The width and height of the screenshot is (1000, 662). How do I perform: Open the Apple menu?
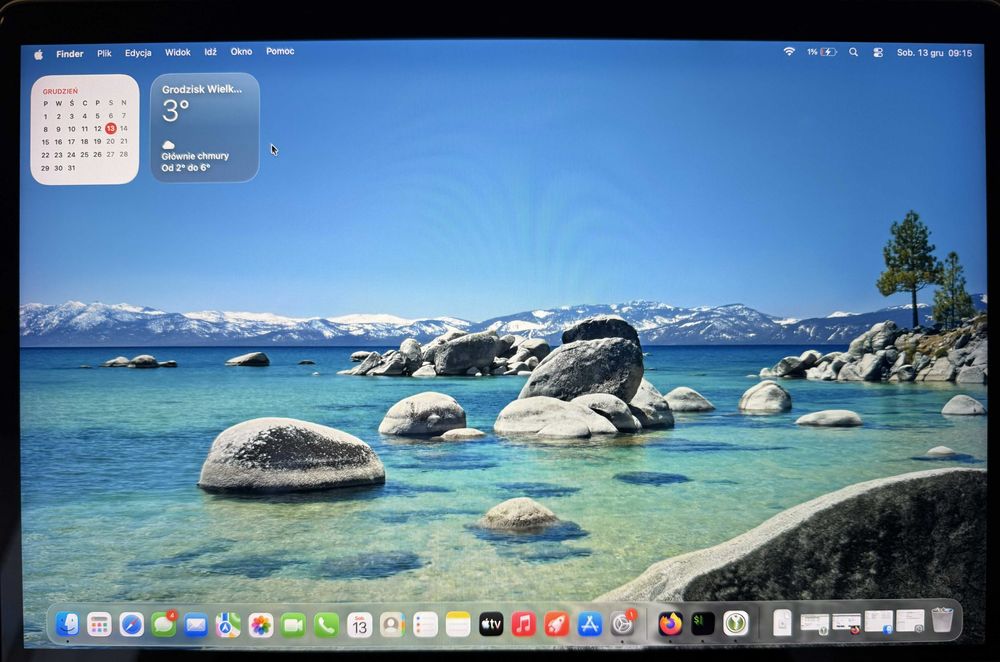pos(38,55)
